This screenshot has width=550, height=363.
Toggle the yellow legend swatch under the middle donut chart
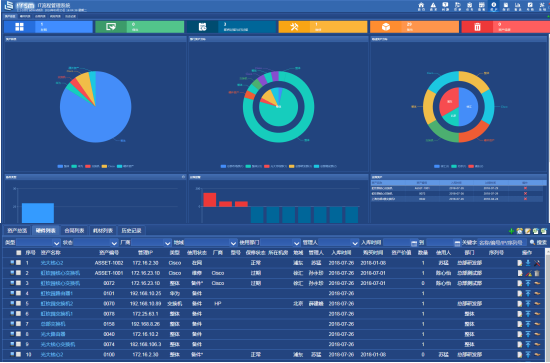(x=291, y=166)
